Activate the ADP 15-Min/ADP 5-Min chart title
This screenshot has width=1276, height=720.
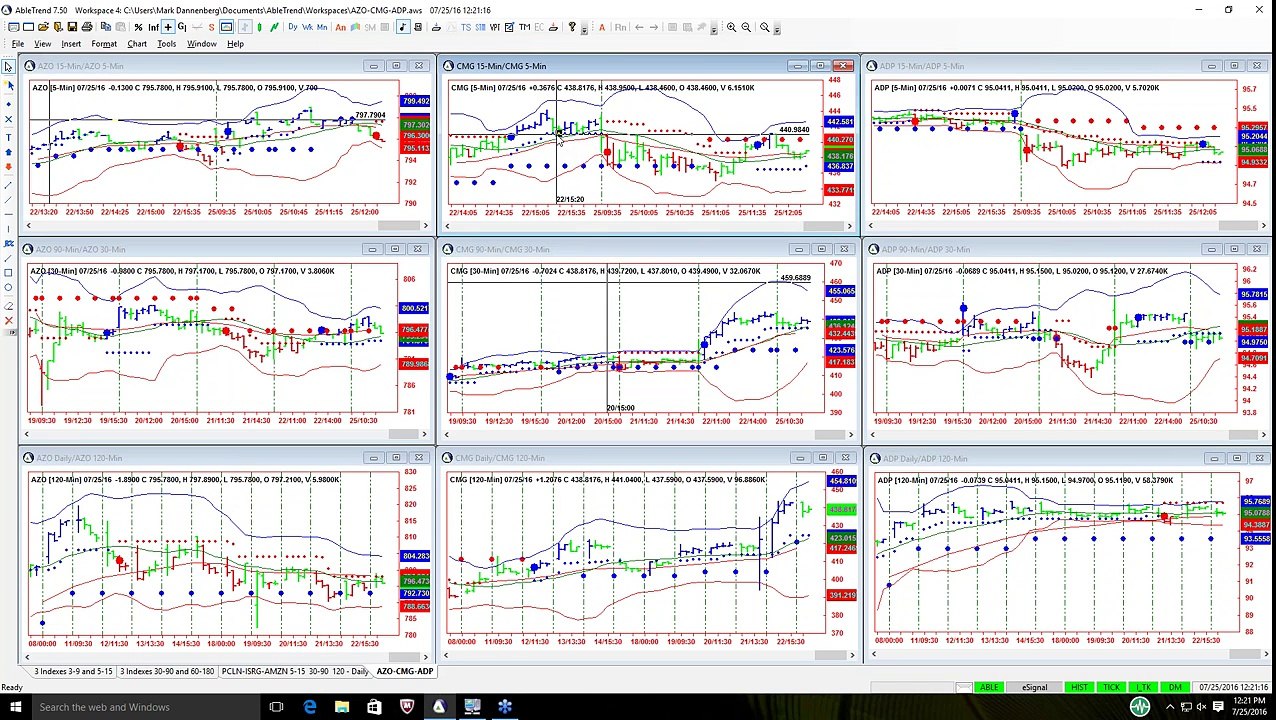coord(922,66)
